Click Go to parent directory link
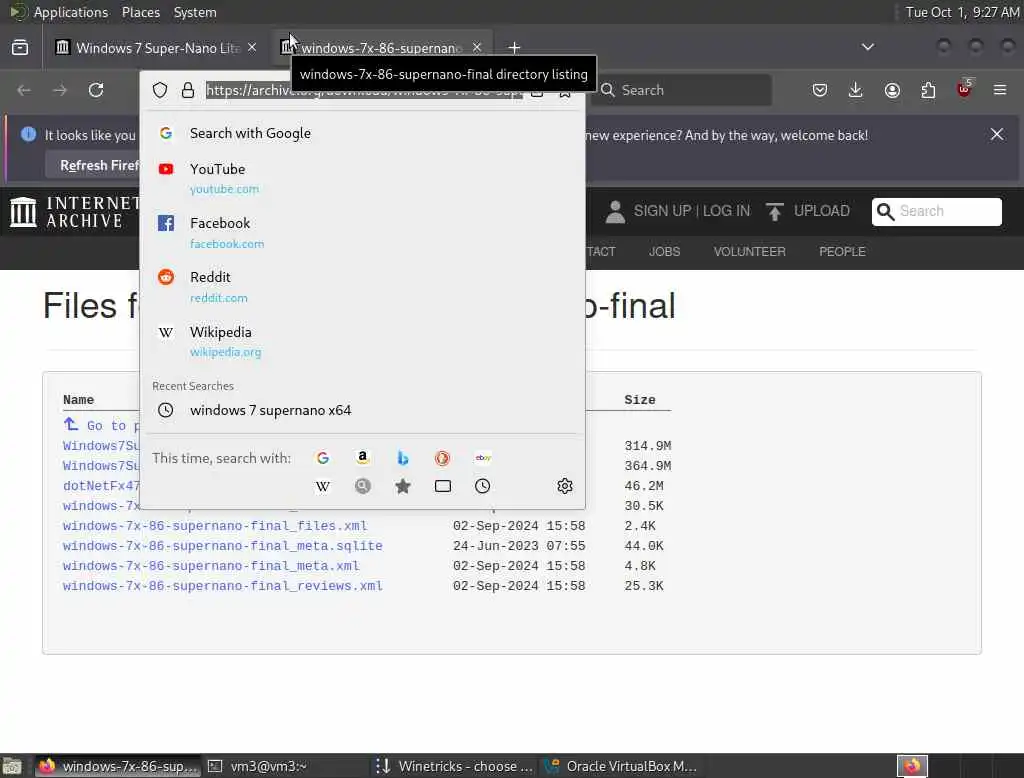Screen dimensions: 1024x778 coord(101,425)
